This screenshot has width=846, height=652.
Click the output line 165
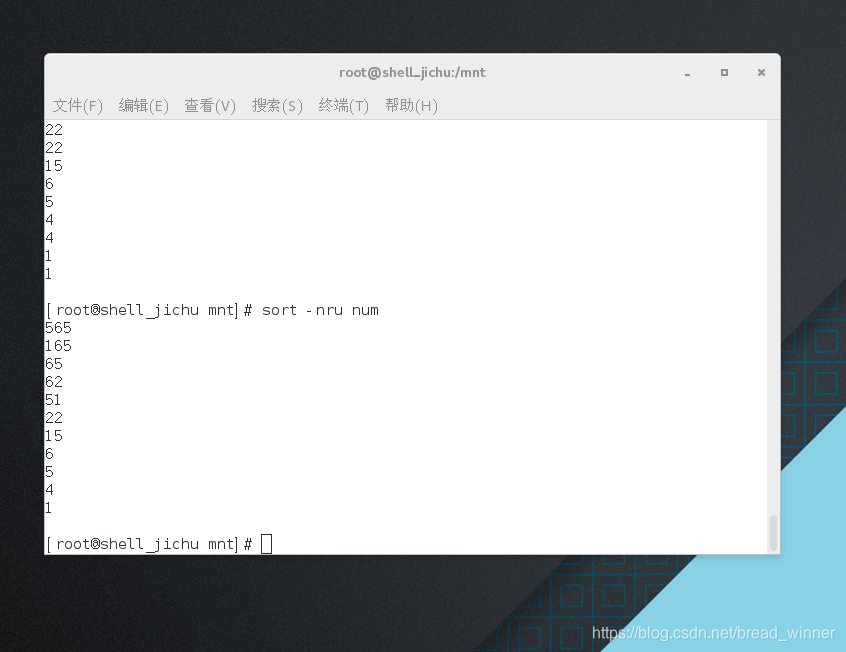pos(58,345)
